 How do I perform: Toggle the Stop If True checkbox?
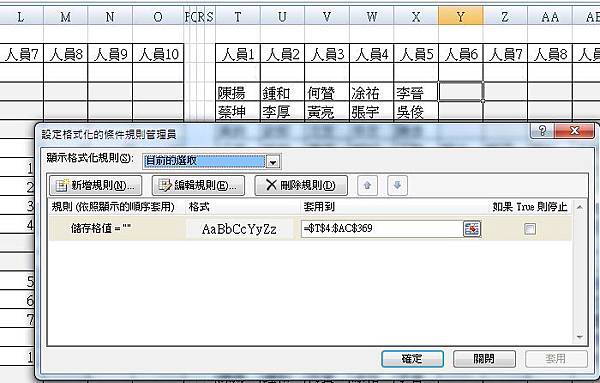coord(530,229)
